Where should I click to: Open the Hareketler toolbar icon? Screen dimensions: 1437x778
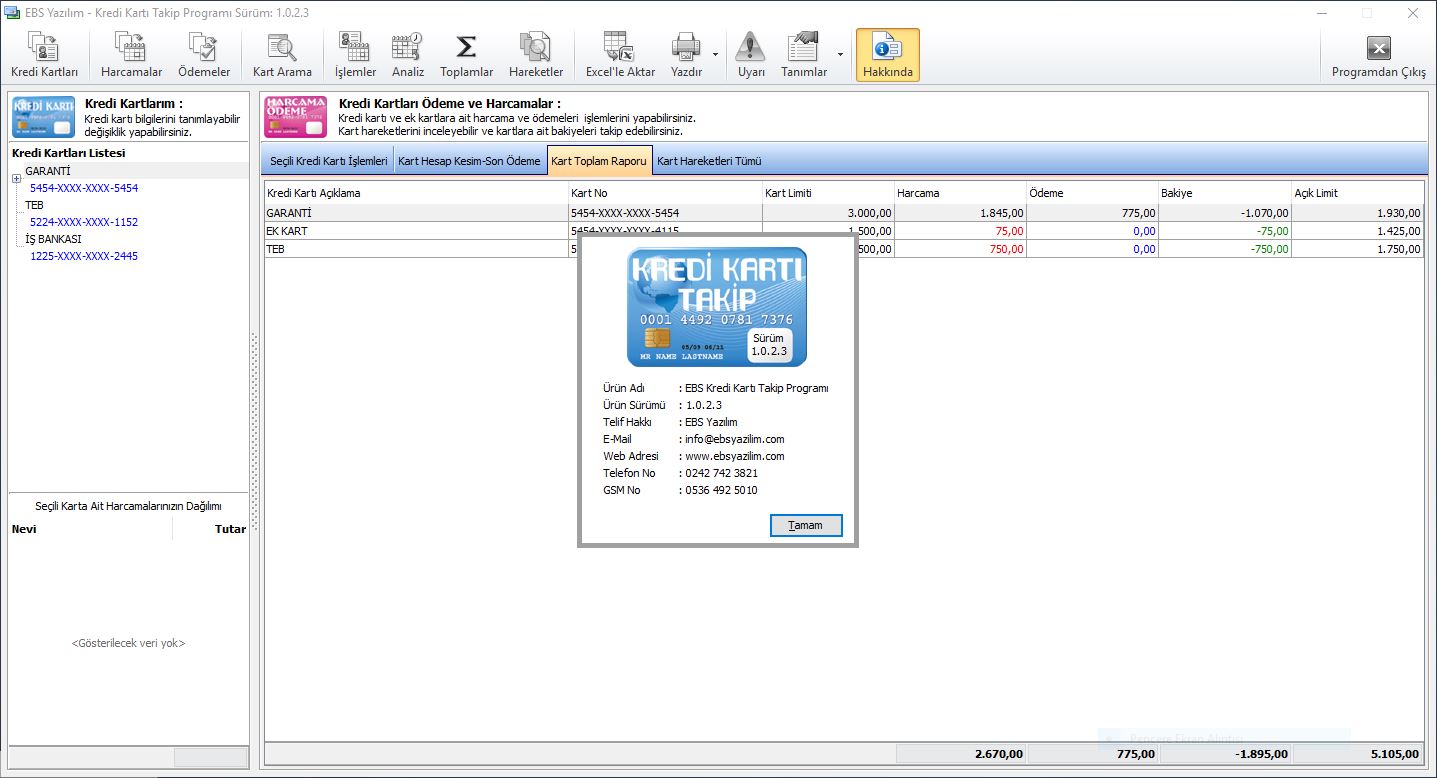[x=536, y=55]
